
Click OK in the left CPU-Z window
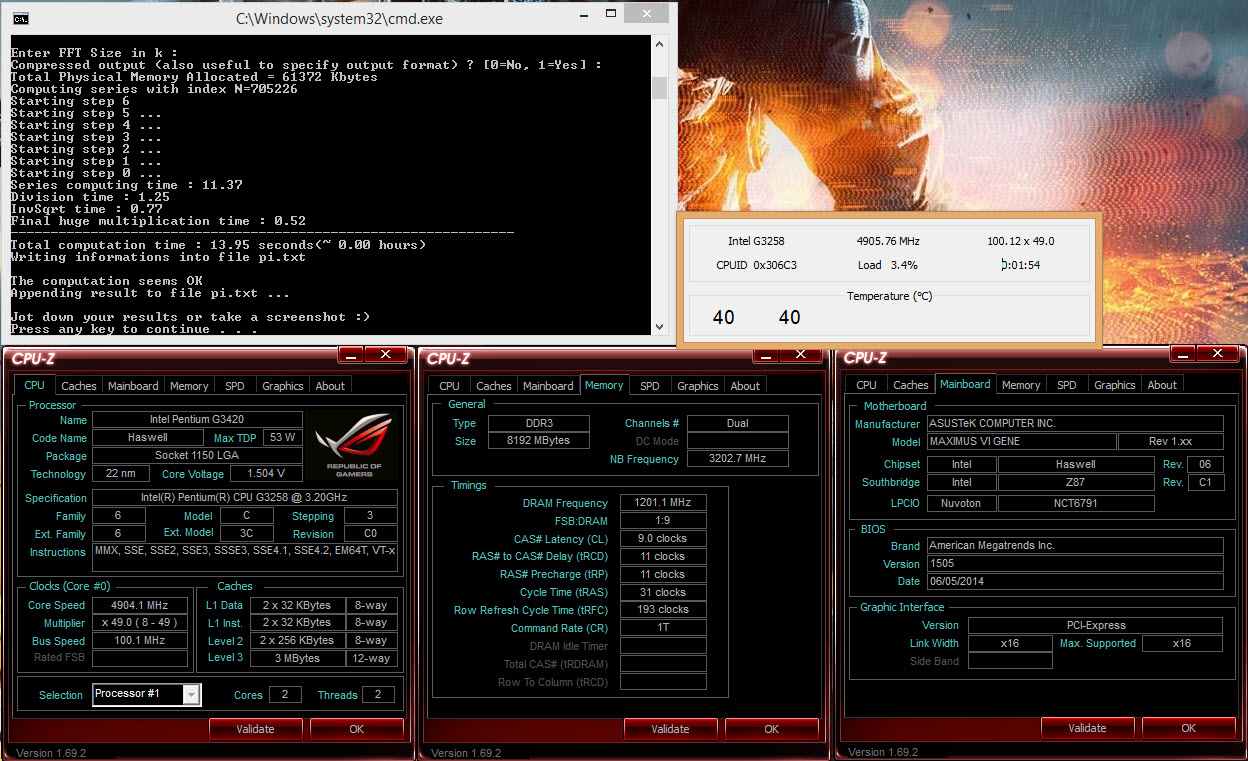point(356,729)
